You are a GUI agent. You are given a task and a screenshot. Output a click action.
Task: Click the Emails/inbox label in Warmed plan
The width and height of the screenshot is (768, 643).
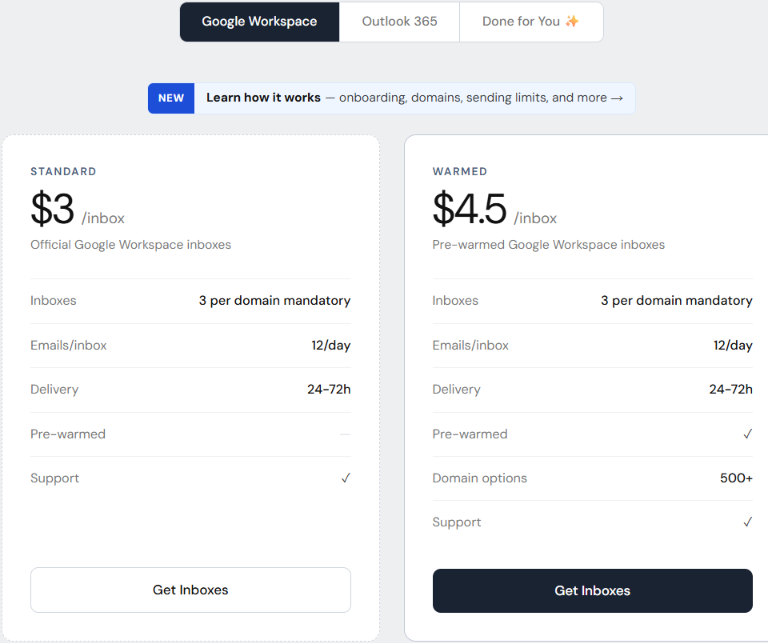pos(470,345)
